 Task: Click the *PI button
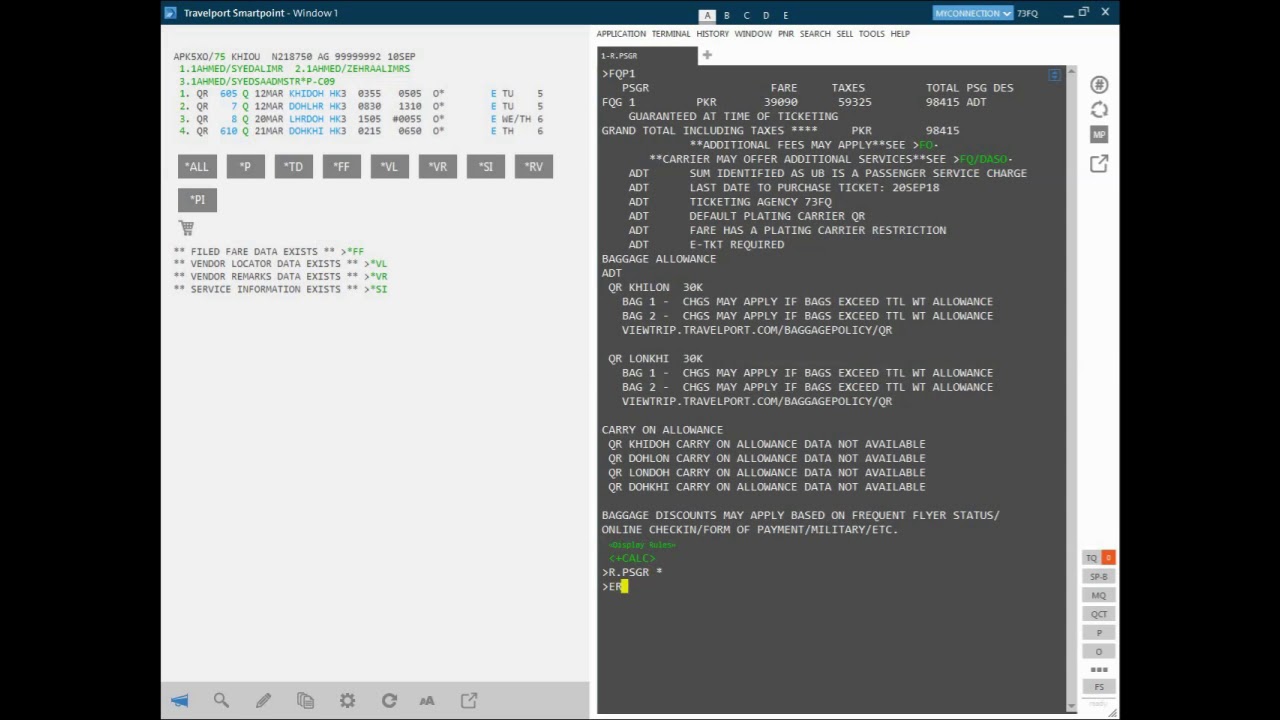tap(197, 200)
